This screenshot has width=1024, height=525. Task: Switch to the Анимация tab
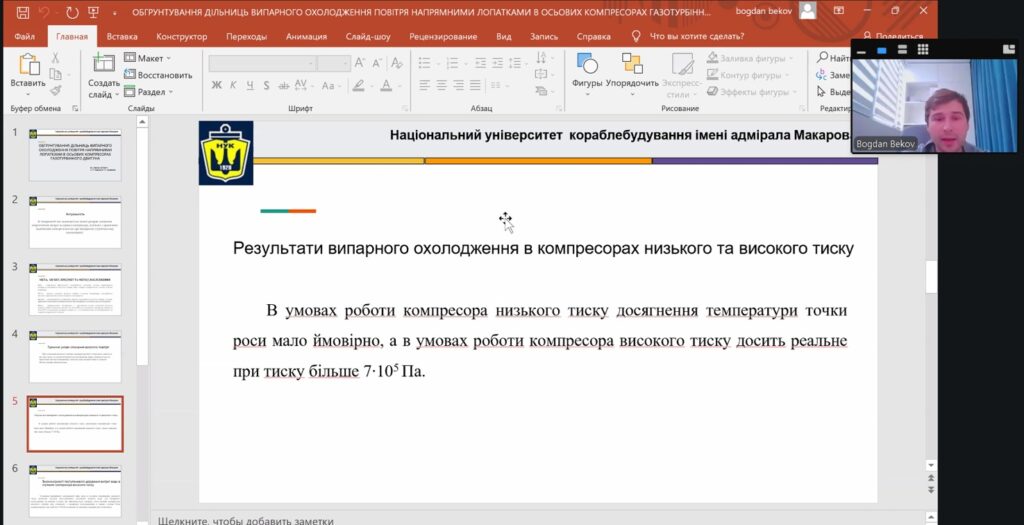pos(306,36)
